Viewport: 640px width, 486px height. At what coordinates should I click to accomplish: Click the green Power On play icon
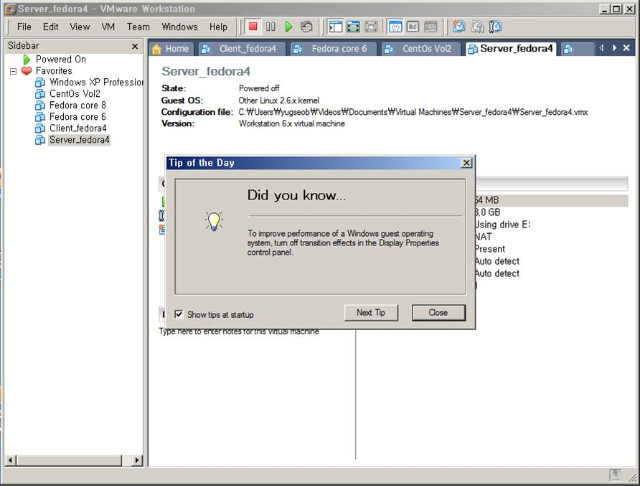[x=289, y=27]
